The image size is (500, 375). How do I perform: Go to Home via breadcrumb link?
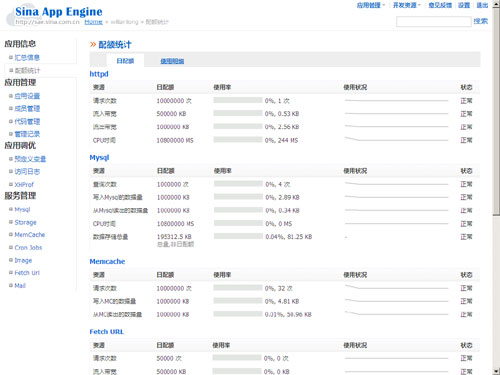coord(93,22)
